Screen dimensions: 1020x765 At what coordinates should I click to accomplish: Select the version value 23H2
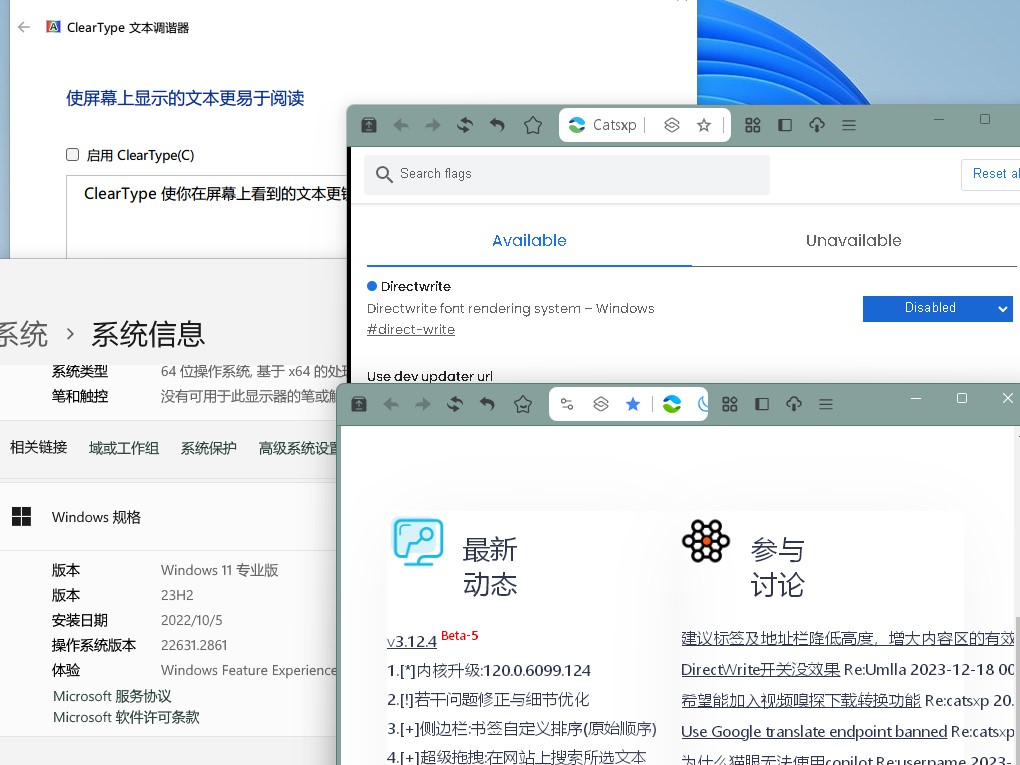177,595
